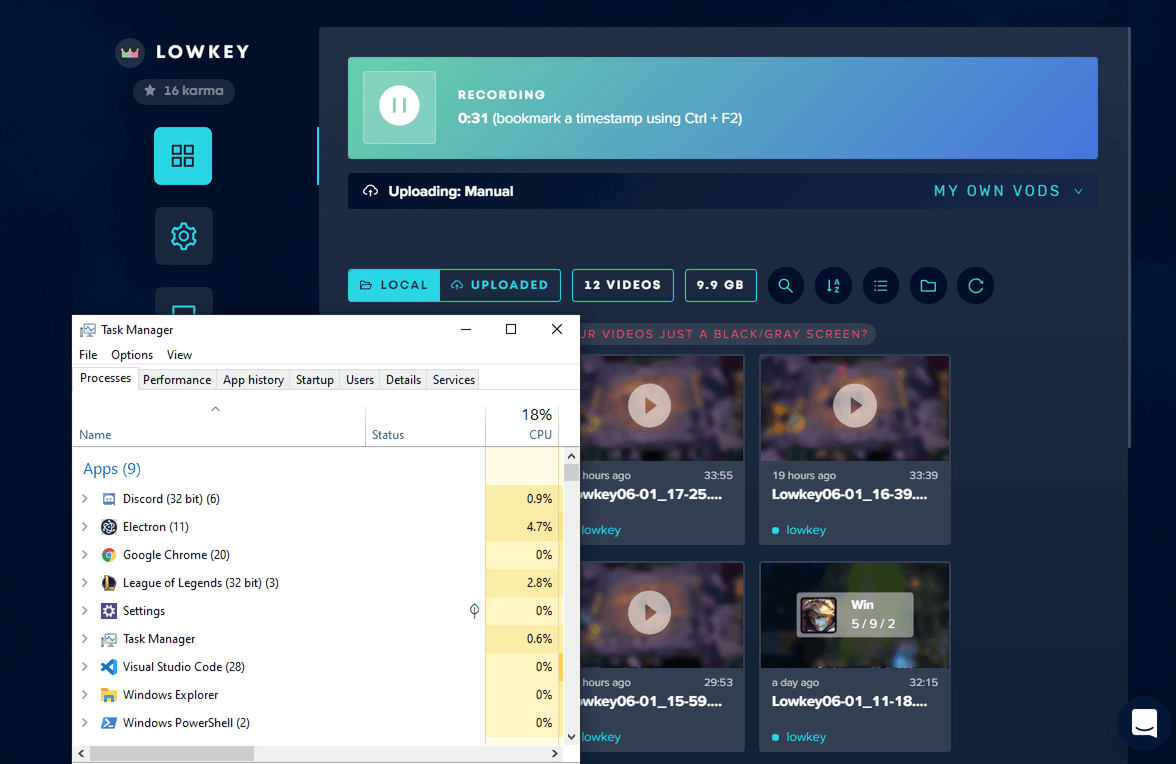
Task: Switch to the Services tab
Action: click(454, 380)
